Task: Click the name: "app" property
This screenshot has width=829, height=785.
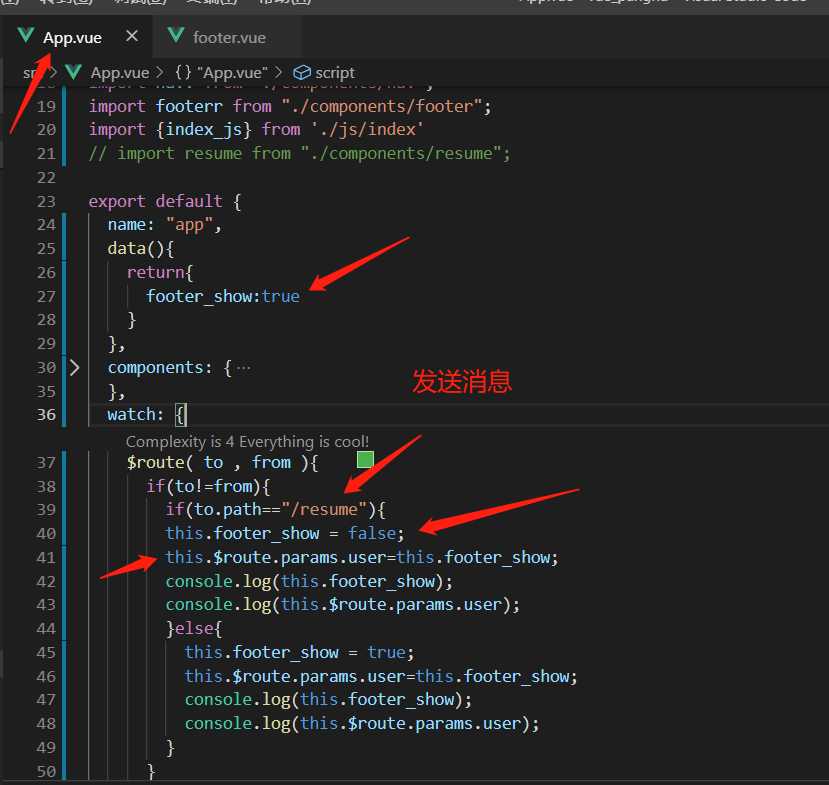Action: coord(164,225)
